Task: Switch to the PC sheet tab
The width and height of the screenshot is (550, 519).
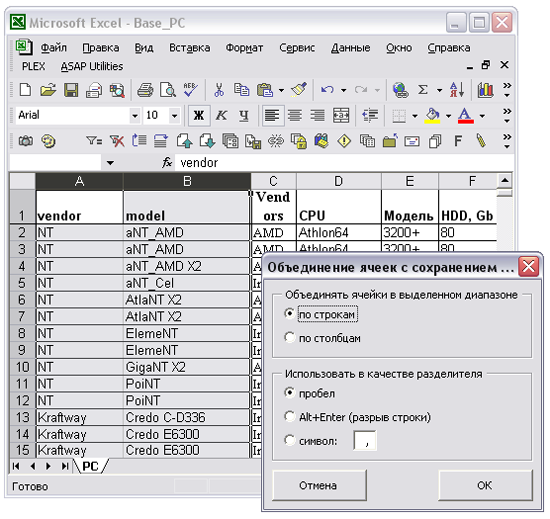Action: (x=90, y=466)
